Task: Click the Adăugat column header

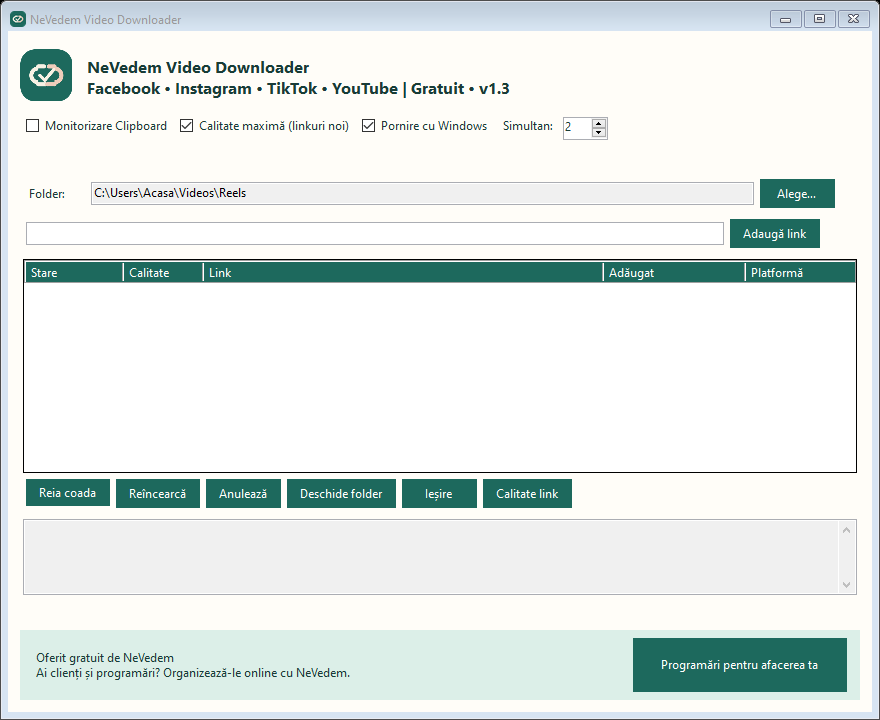Action: pos(674,273)
